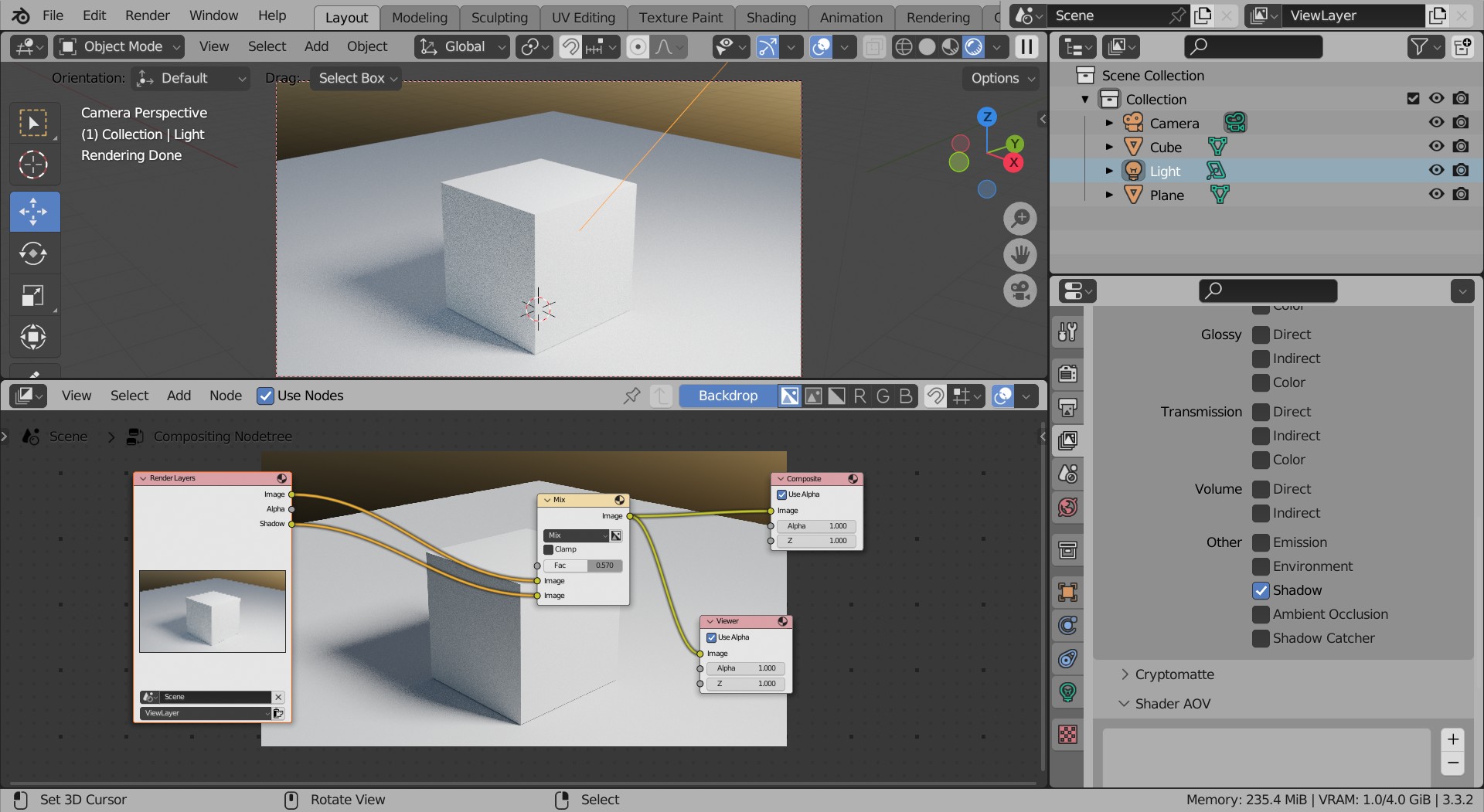The width and height of the screenshot is (1484, 812).
Task: Open the Output properties tab
Action: 1068,407
